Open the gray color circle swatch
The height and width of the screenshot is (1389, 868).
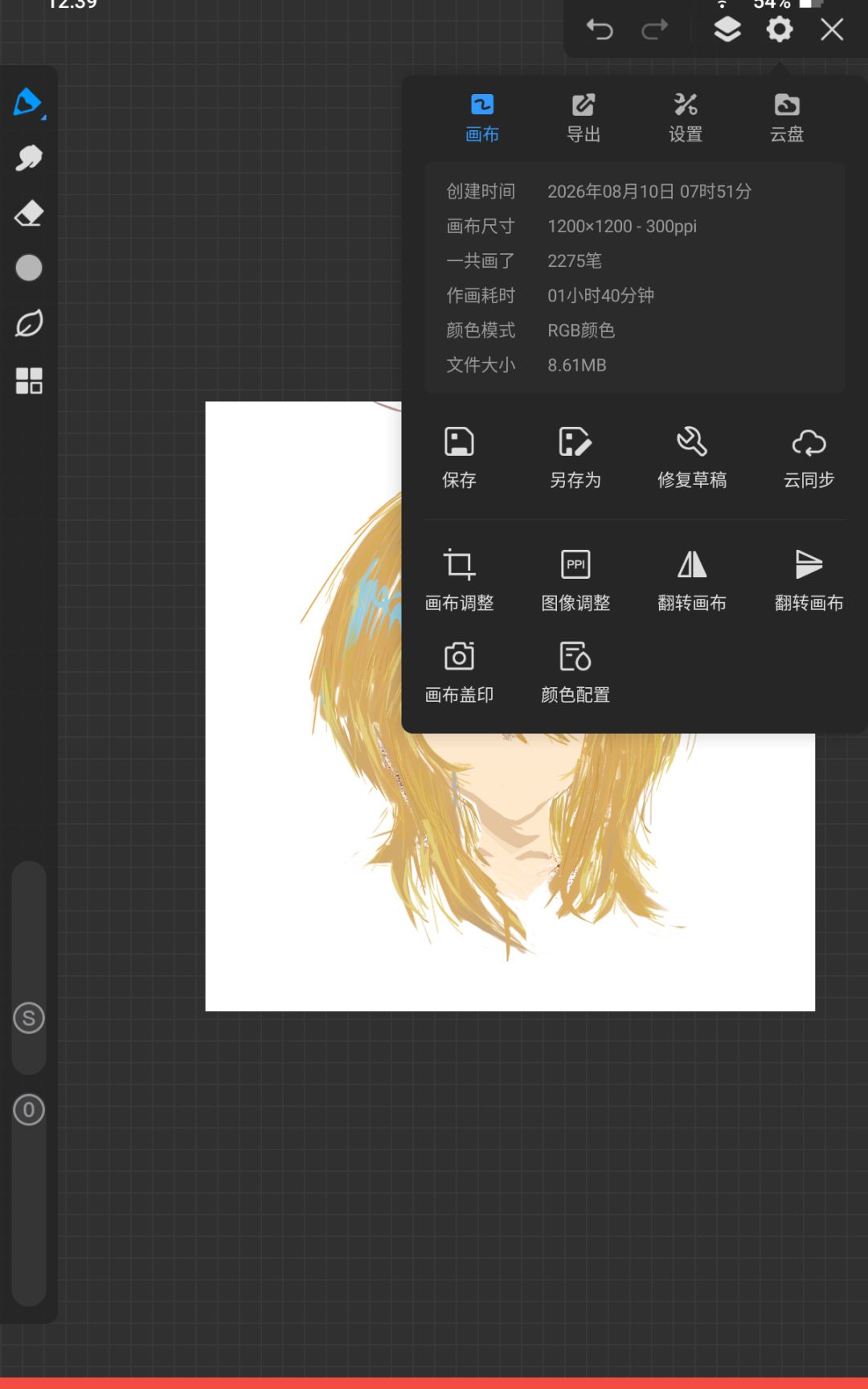[x=29, y=268]
